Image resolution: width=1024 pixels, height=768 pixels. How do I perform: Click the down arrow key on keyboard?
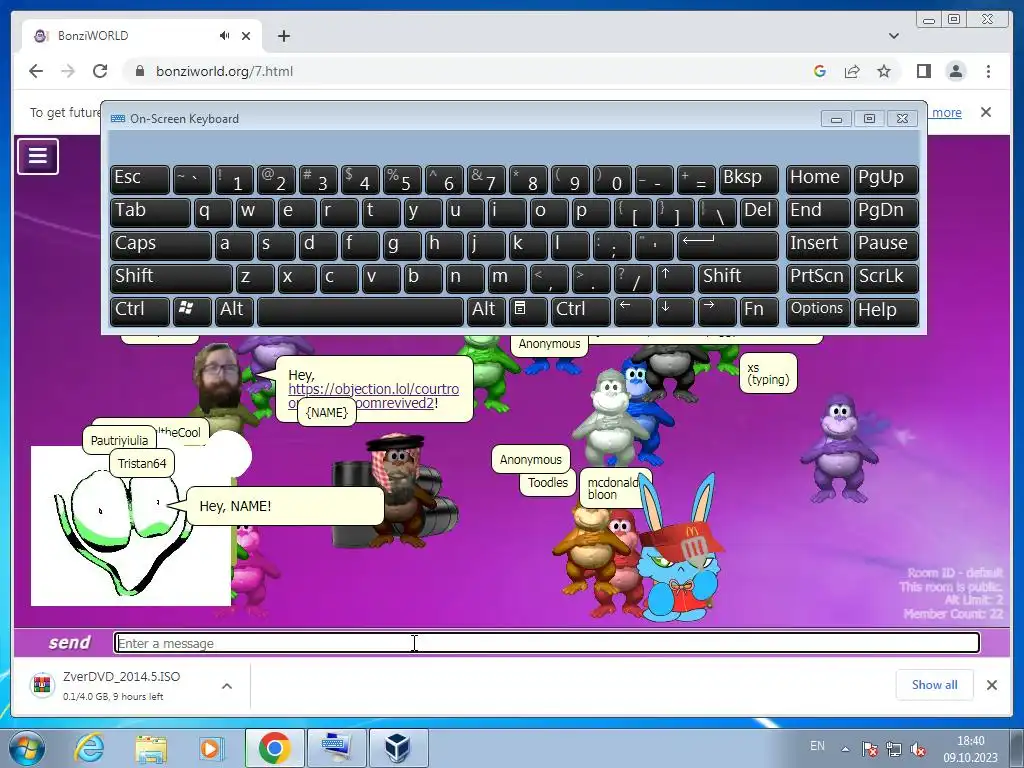tap(675, 312)
